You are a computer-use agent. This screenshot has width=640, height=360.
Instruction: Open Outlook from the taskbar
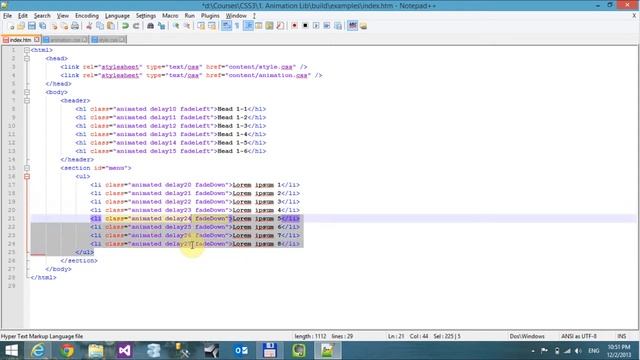(x=241, y=351)
